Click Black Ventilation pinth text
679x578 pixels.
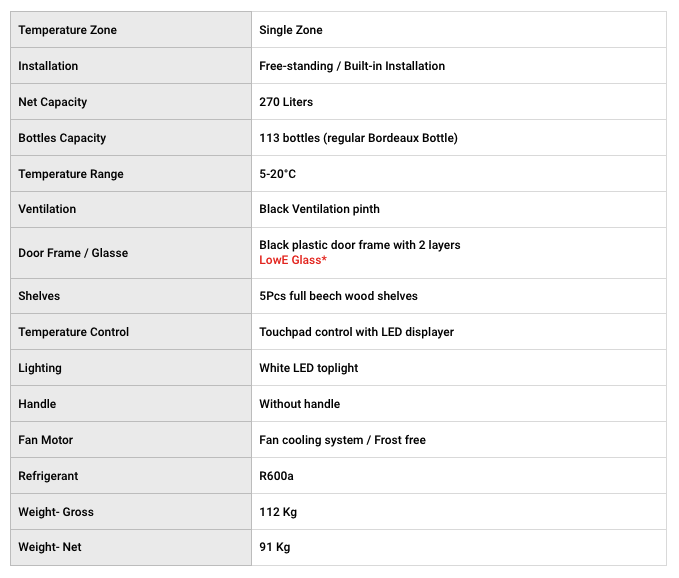(x=319, y=209)
